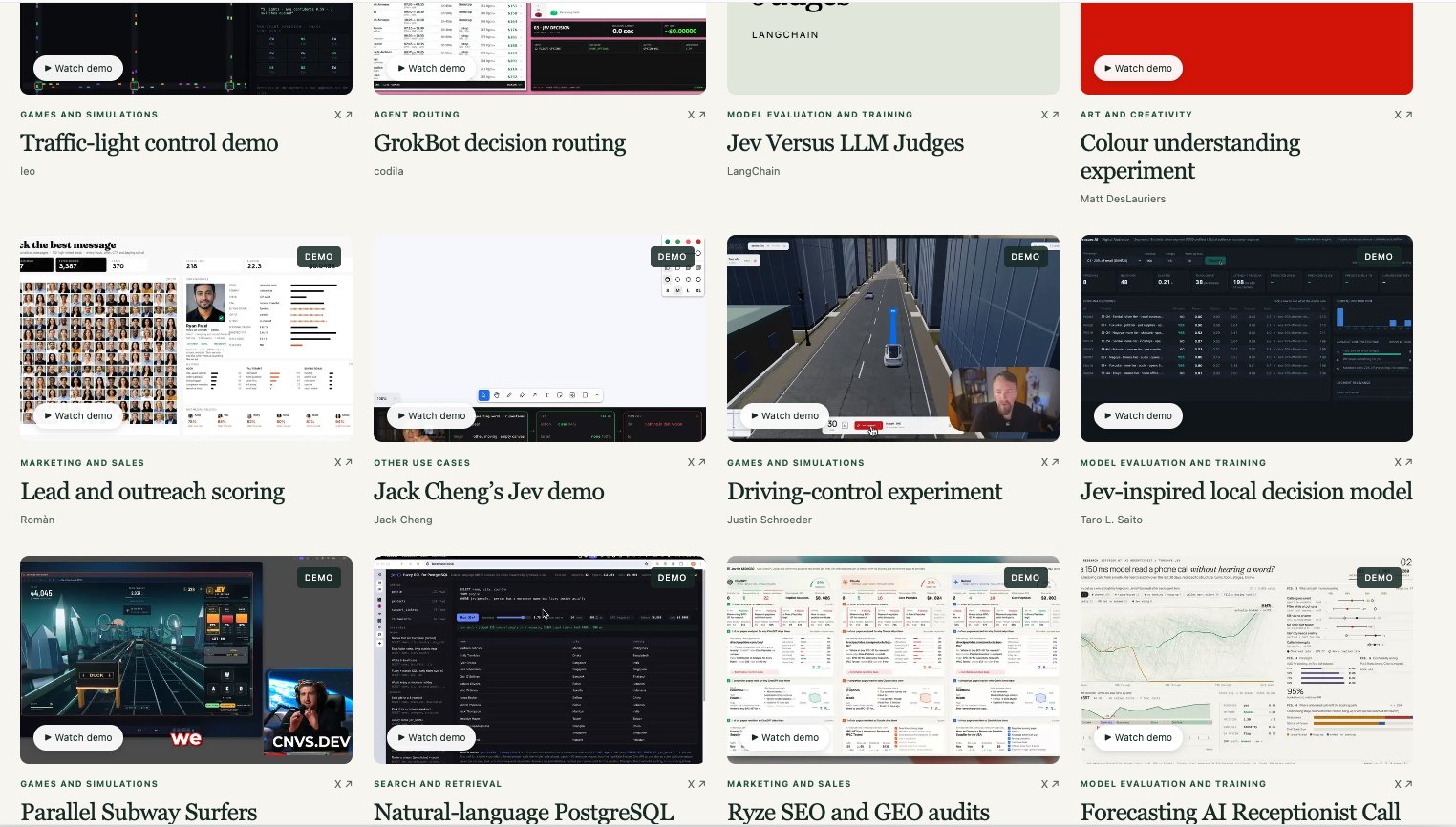This screenshot has width=1456, height=827.
Task: Open X link for Traffic-light control demo
Action: click(343, 115)
